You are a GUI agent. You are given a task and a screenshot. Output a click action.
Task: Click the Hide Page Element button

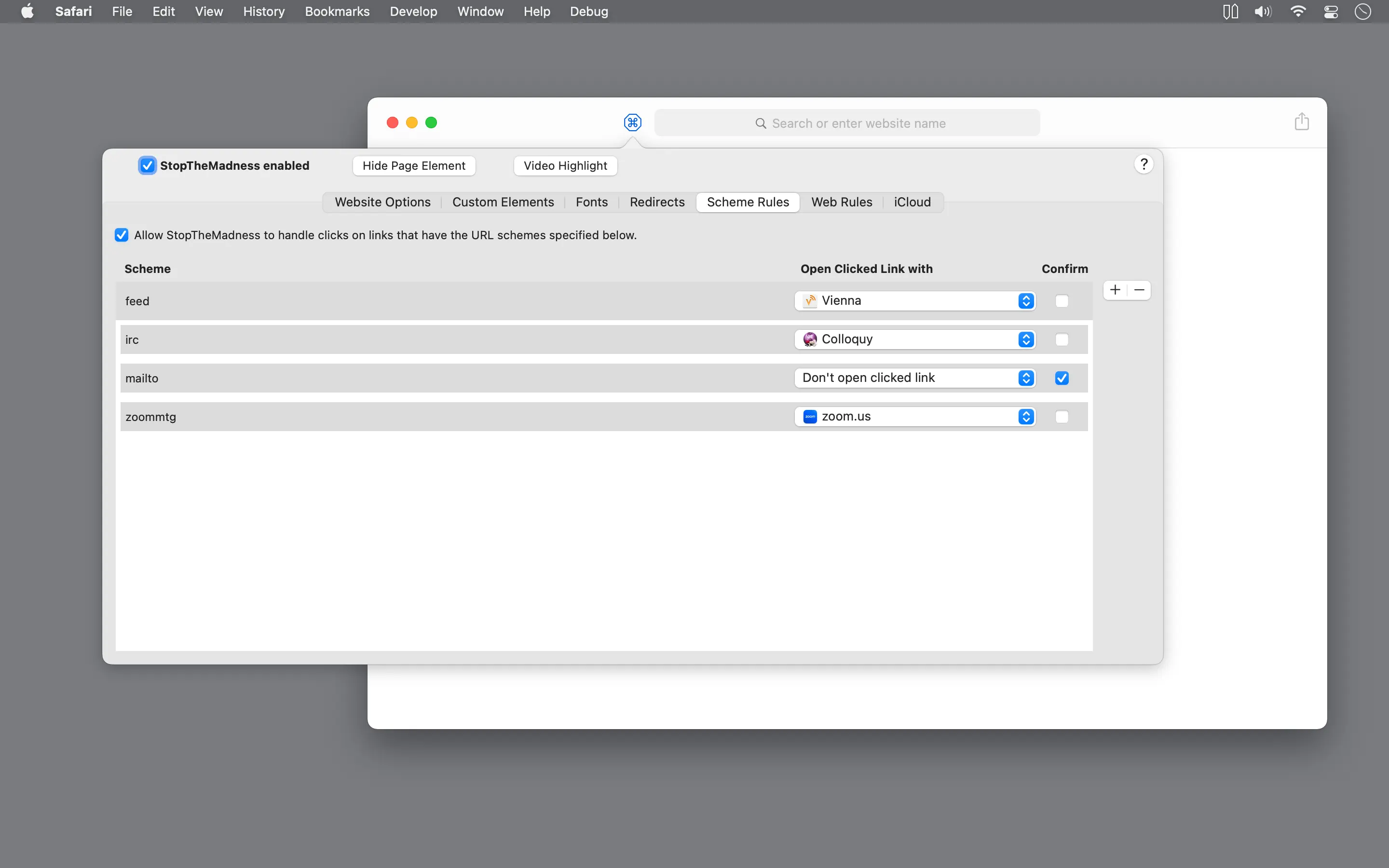[x=414, y=165]
